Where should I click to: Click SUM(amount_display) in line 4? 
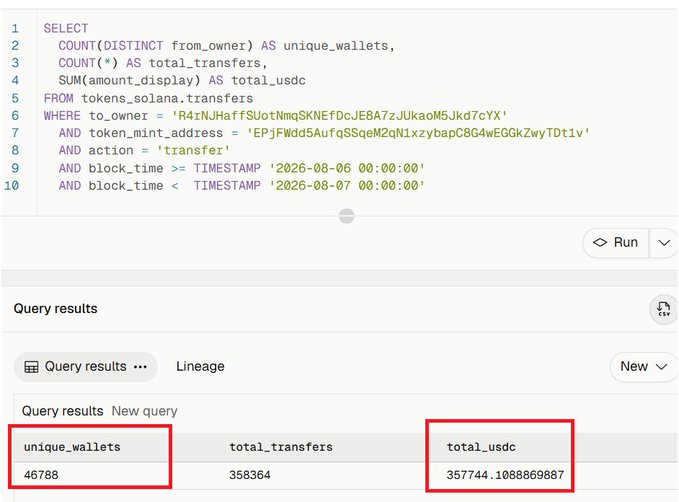pyautogui.click(x=129, y=81)
